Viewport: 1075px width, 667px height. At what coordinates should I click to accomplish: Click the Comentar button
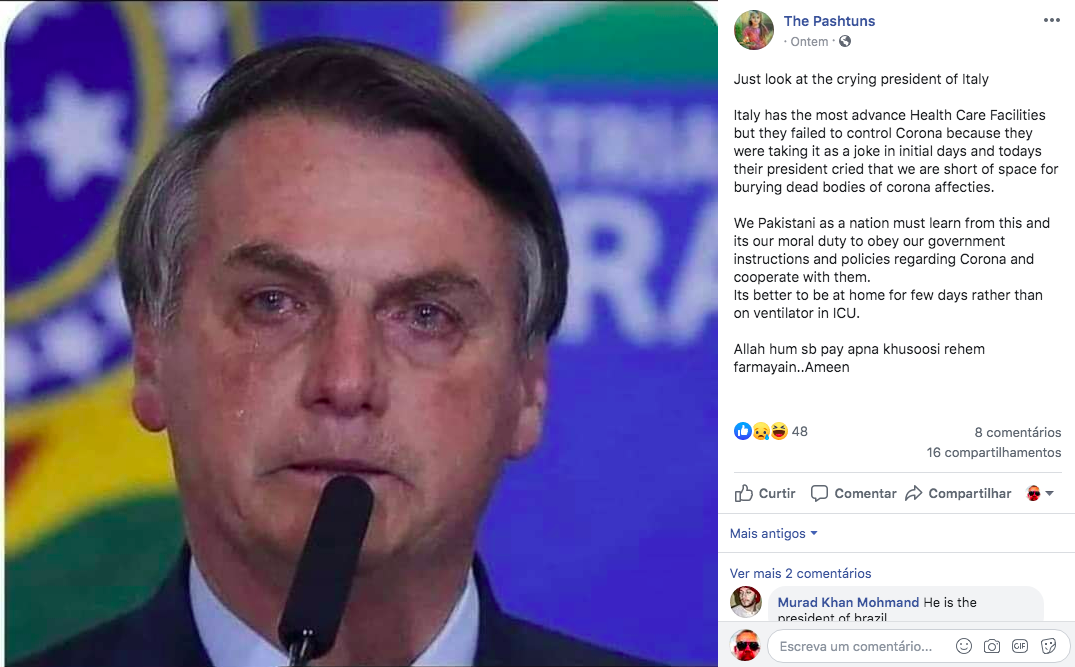click(853, 493)
